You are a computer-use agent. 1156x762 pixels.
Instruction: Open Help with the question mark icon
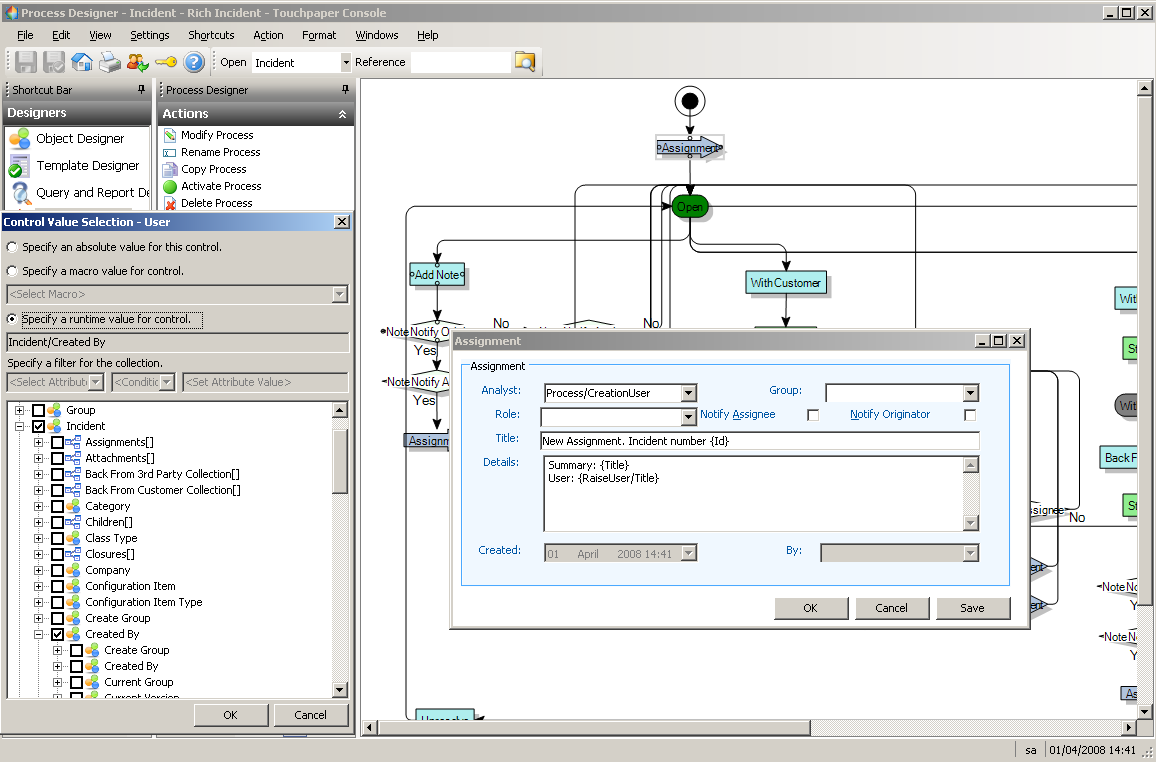coord(194,62)
